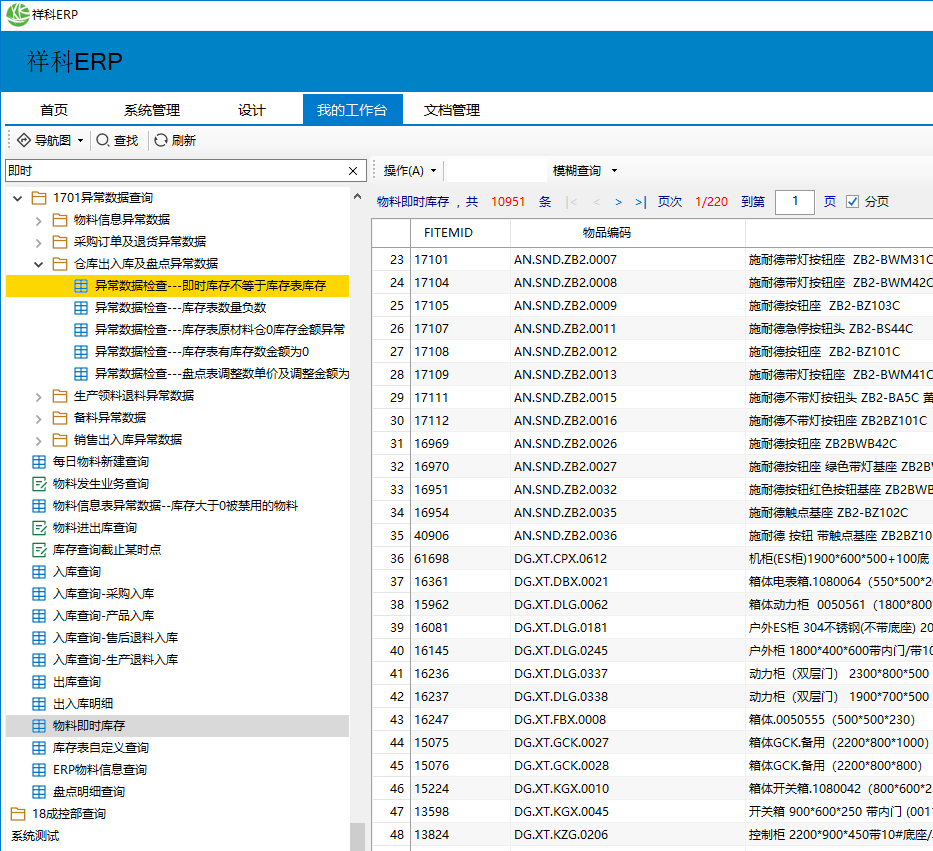933x851 pixels.
Task: Click the refresh icon
Action: 160,141
